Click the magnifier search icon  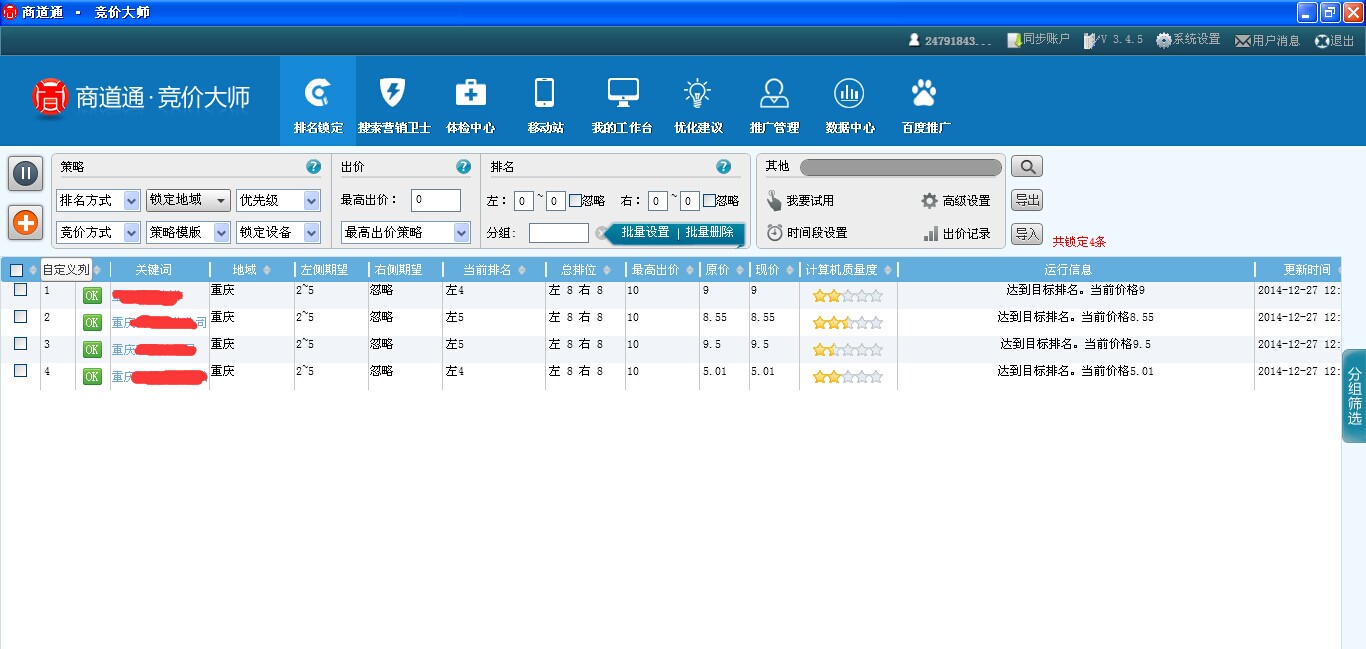point(1026,166)
